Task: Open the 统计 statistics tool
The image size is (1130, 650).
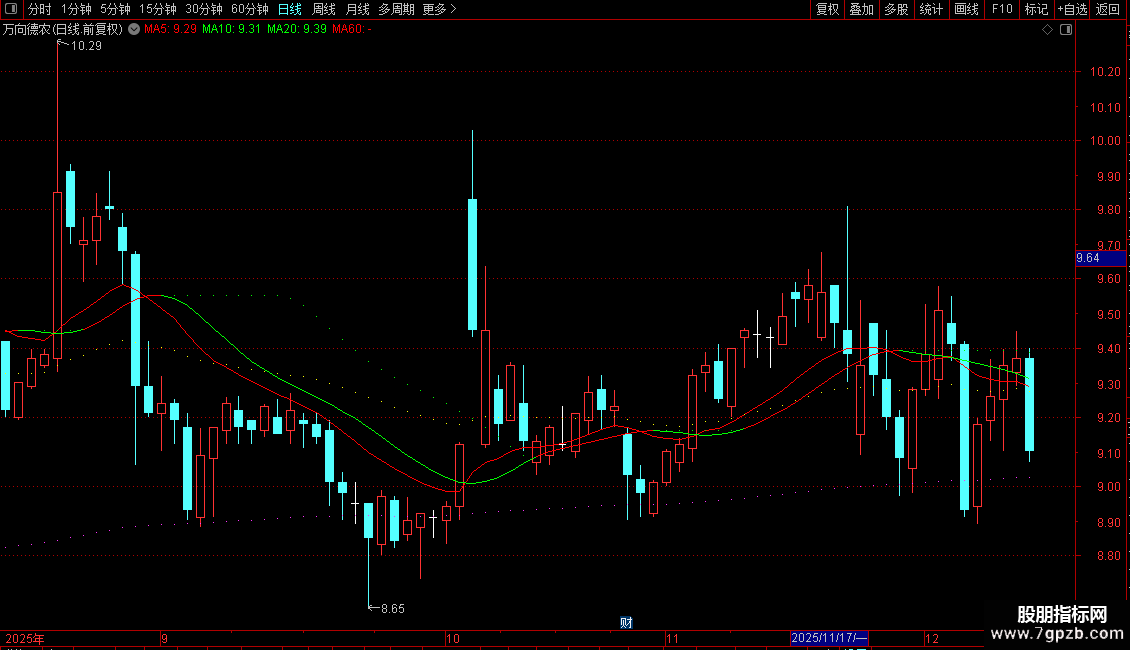Action: click(x=930, y=9)
